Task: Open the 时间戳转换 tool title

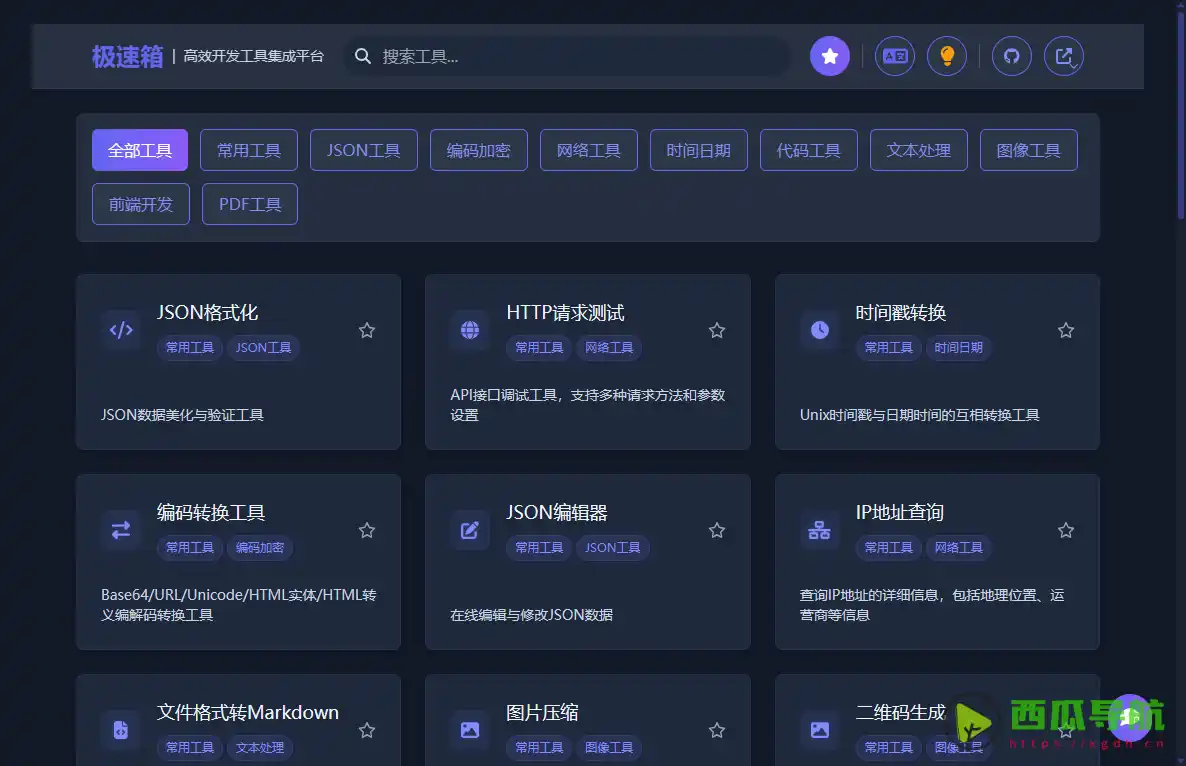Action: click(901, 312)
